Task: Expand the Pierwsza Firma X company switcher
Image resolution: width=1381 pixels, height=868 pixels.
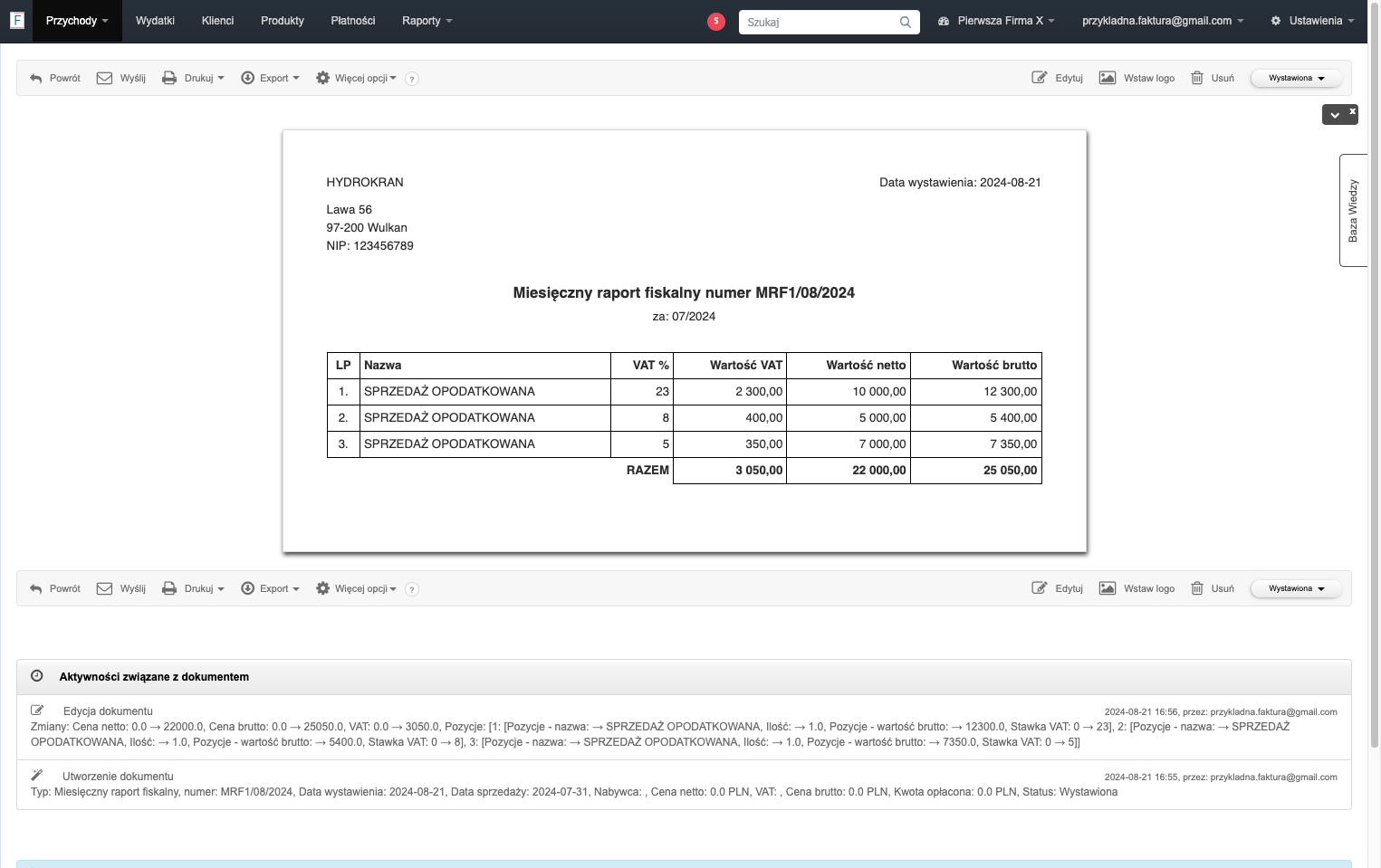Action: pyautogui.click(x=996, y=21)
